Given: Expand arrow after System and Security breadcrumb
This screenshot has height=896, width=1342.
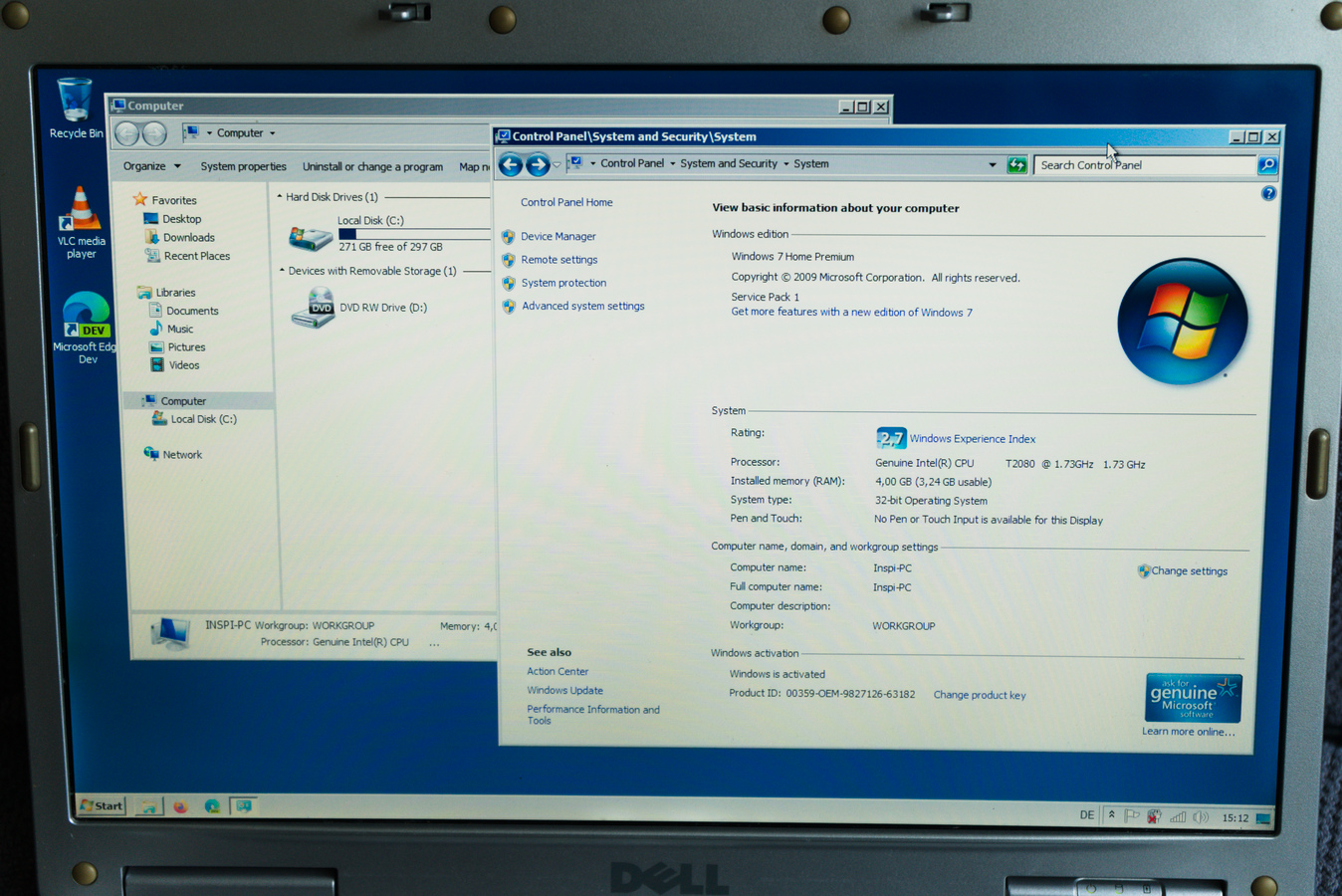Looking at the screenshot, I should point(785,164).
